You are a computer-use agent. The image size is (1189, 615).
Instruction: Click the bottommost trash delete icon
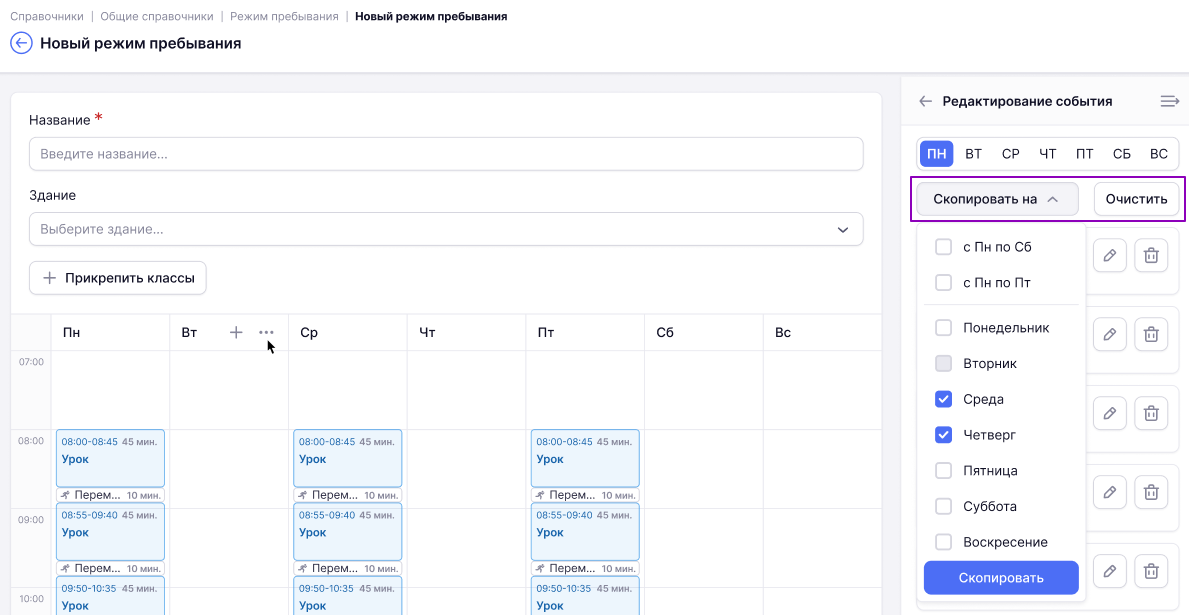pos(1151,571)
